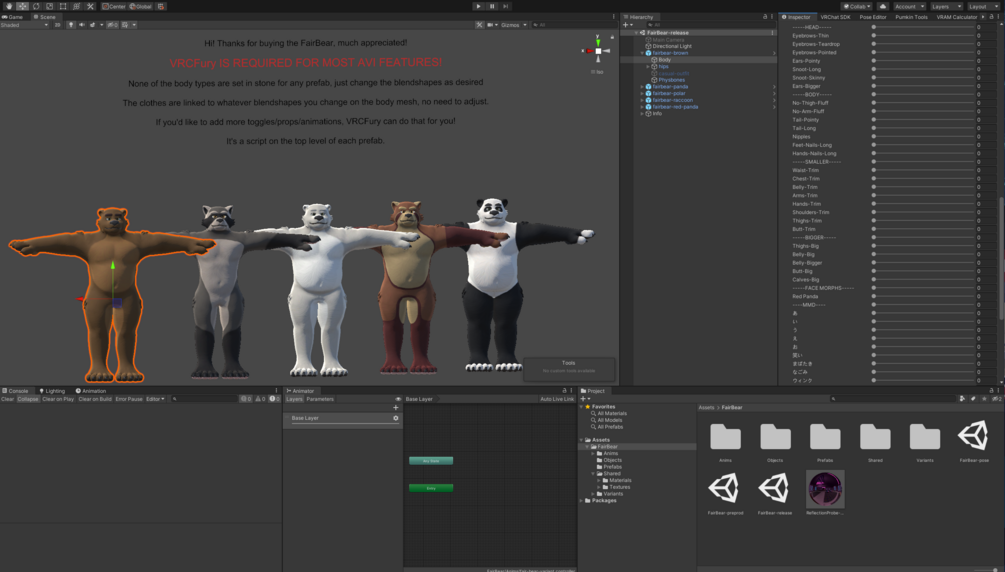Expand fairbear-raccoon in Hierarchy
Viewport: 1005px width, 572px height.
point(642,100)
